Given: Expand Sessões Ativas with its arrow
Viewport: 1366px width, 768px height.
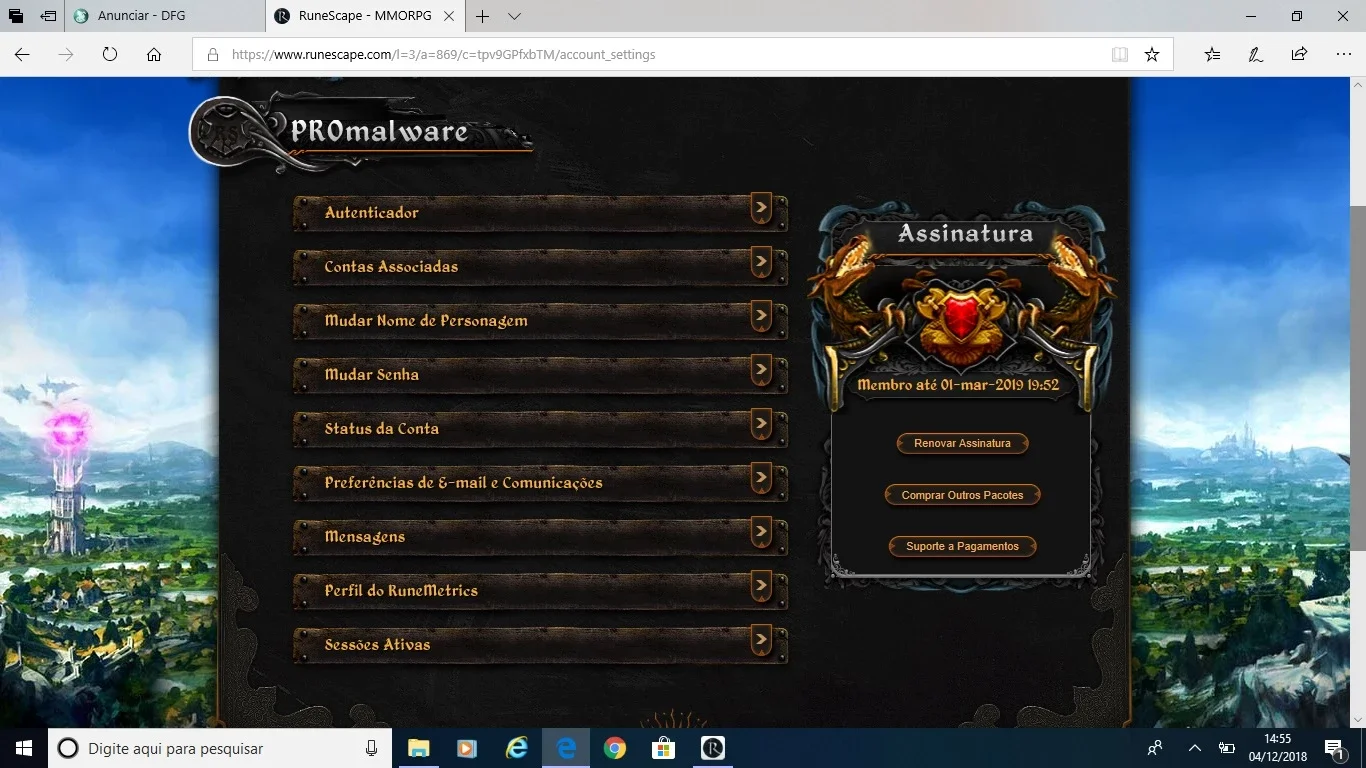Looking at the screenshot, I should [x=761, y=641].
